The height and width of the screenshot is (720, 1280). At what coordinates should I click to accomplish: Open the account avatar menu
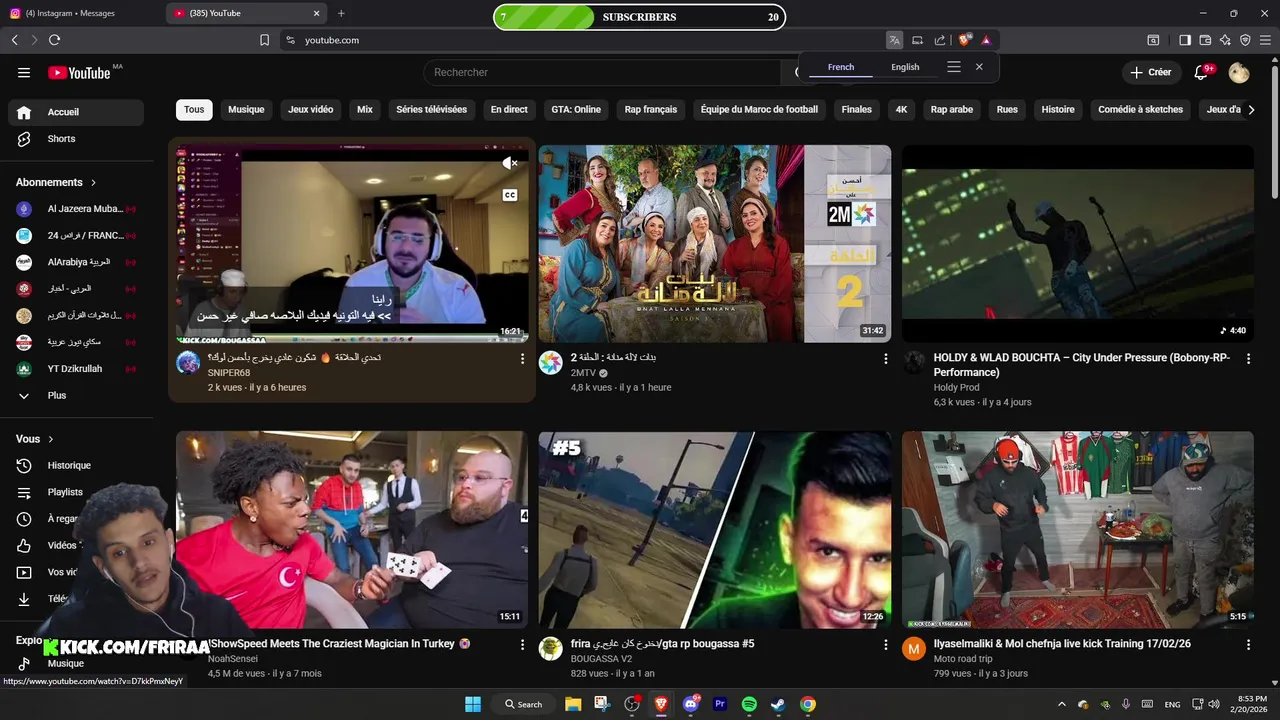tap(1239, 72)
